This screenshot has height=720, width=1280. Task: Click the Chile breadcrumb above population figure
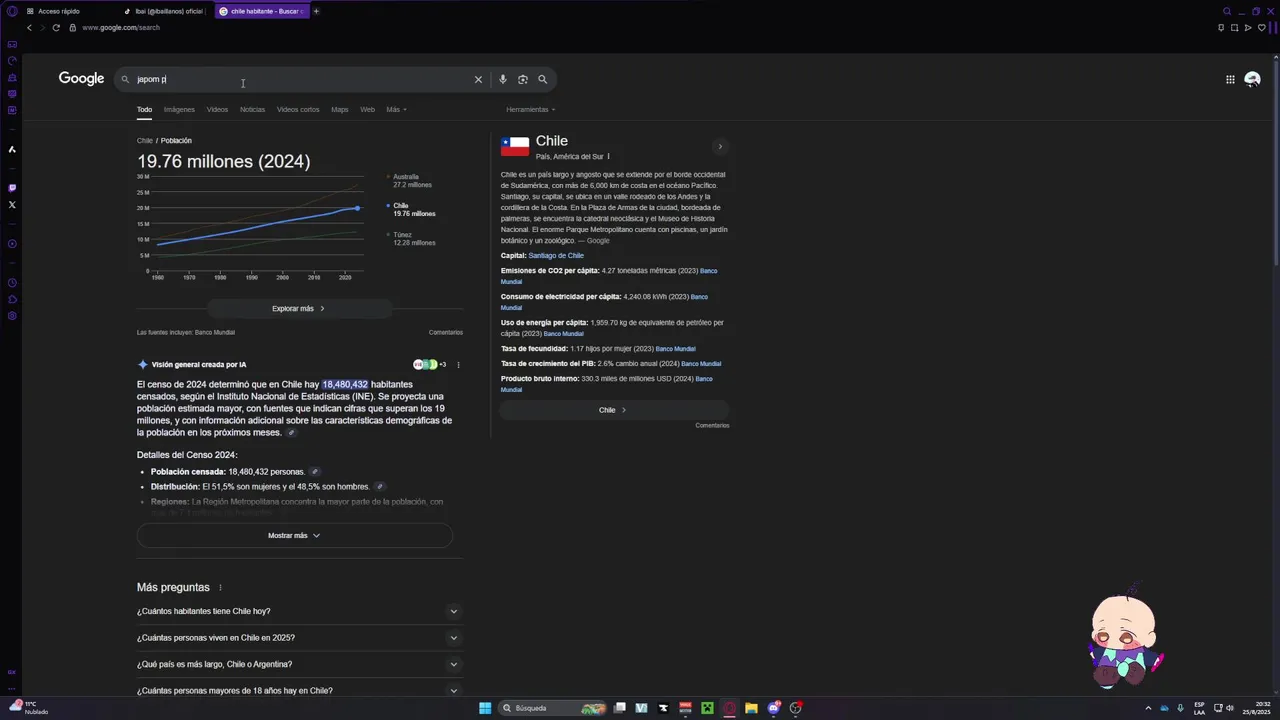pyautogui.click(x=145, y=141)
